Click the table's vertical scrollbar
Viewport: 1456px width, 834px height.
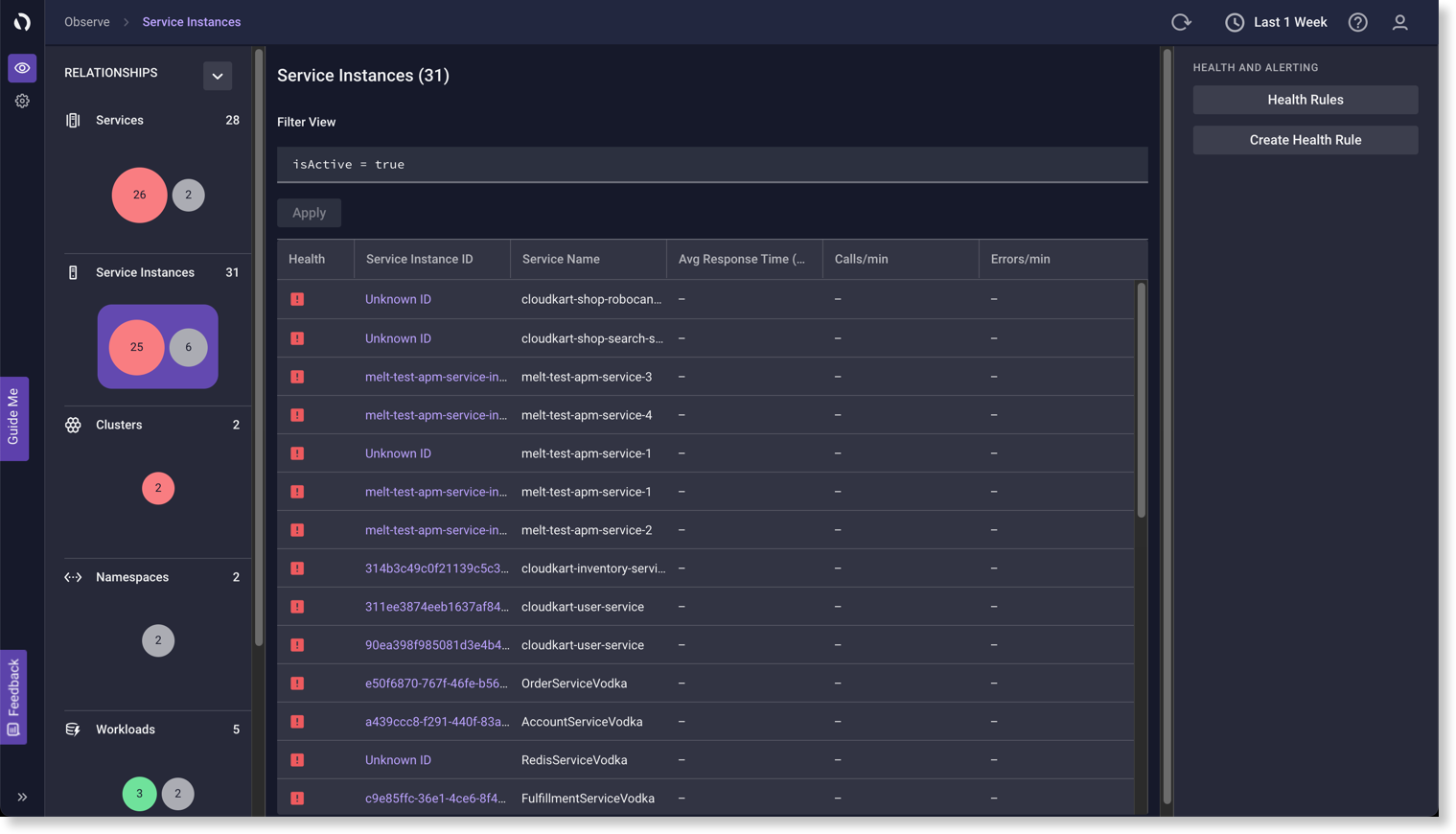[1141, 401]
